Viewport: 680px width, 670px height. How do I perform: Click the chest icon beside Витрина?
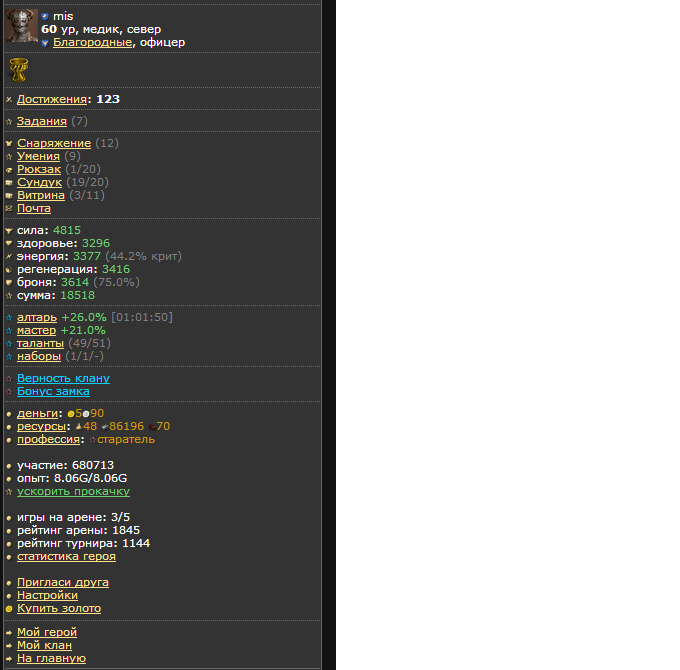tap(9, 196)
